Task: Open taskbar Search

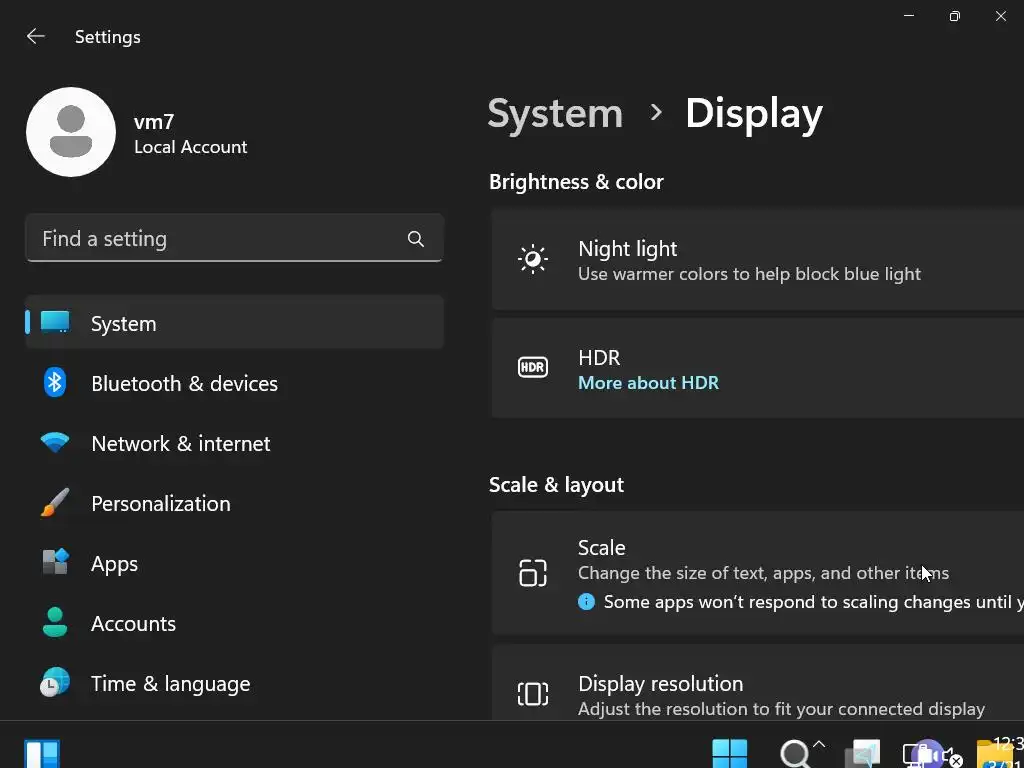Action: click(x=795, y=753)
